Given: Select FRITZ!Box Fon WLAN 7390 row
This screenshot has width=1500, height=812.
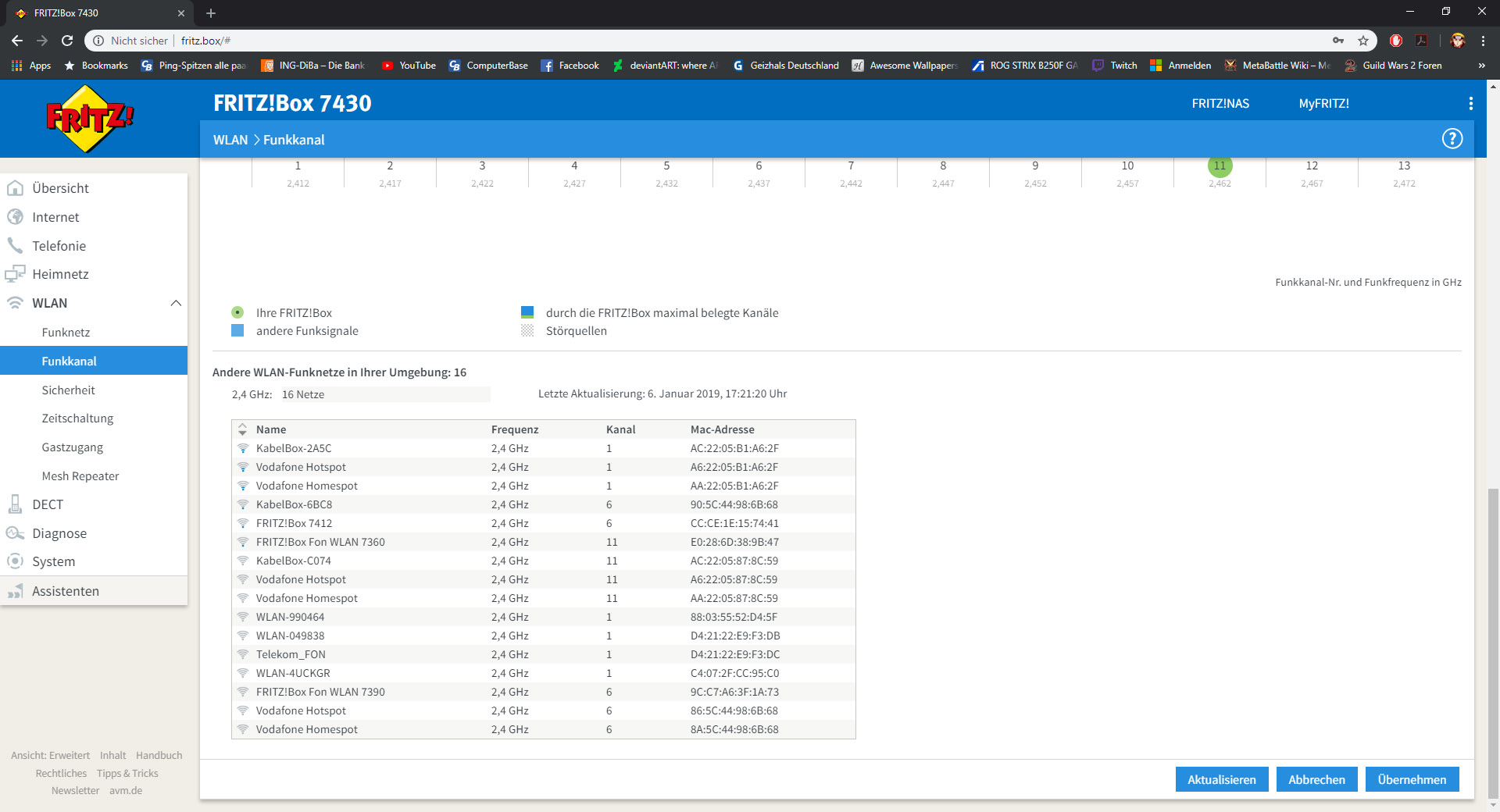Looking at the screenshot, I should (x=544, y=692).
